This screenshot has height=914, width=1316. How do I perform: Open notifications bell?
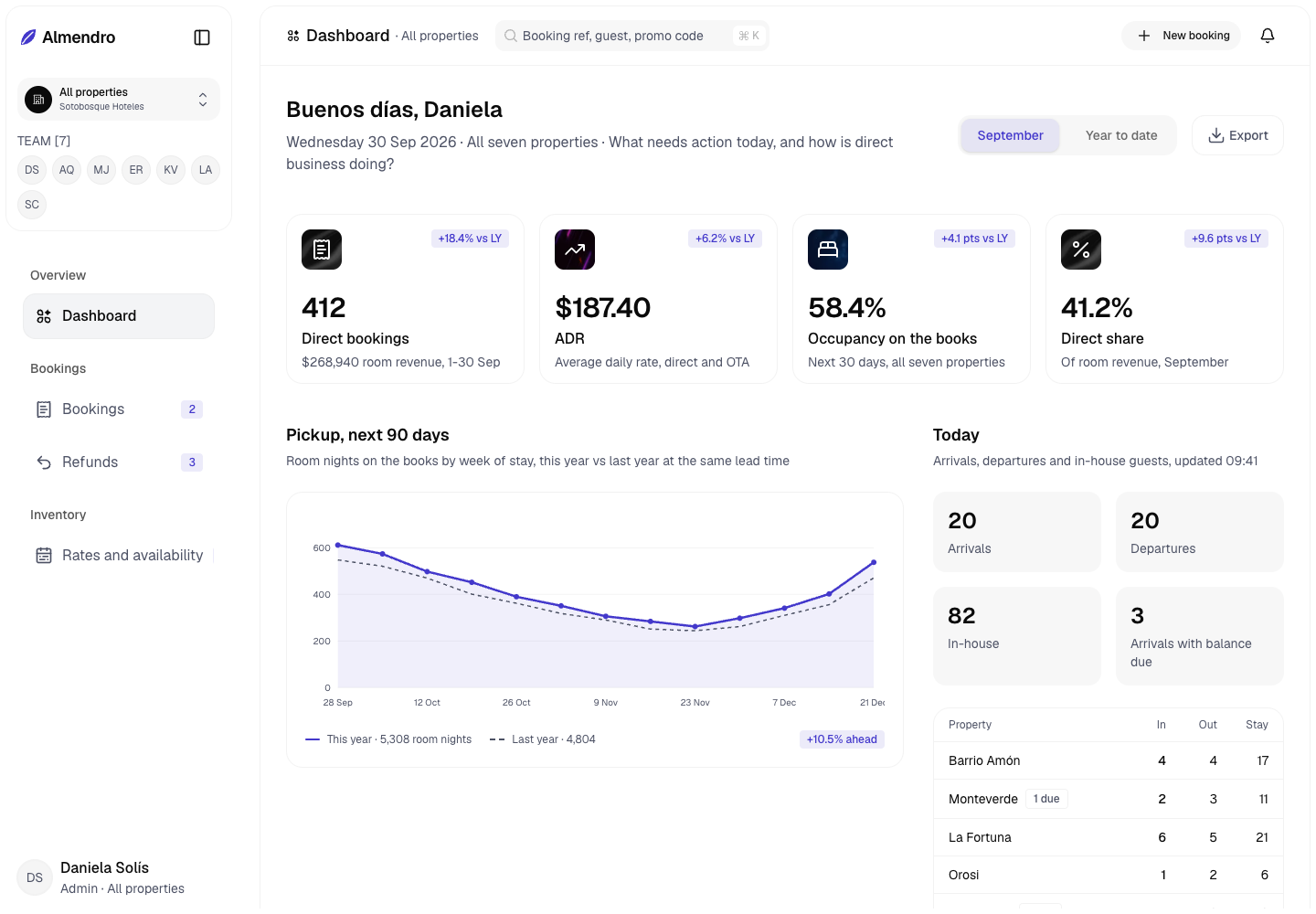(x=1268, y=36)
